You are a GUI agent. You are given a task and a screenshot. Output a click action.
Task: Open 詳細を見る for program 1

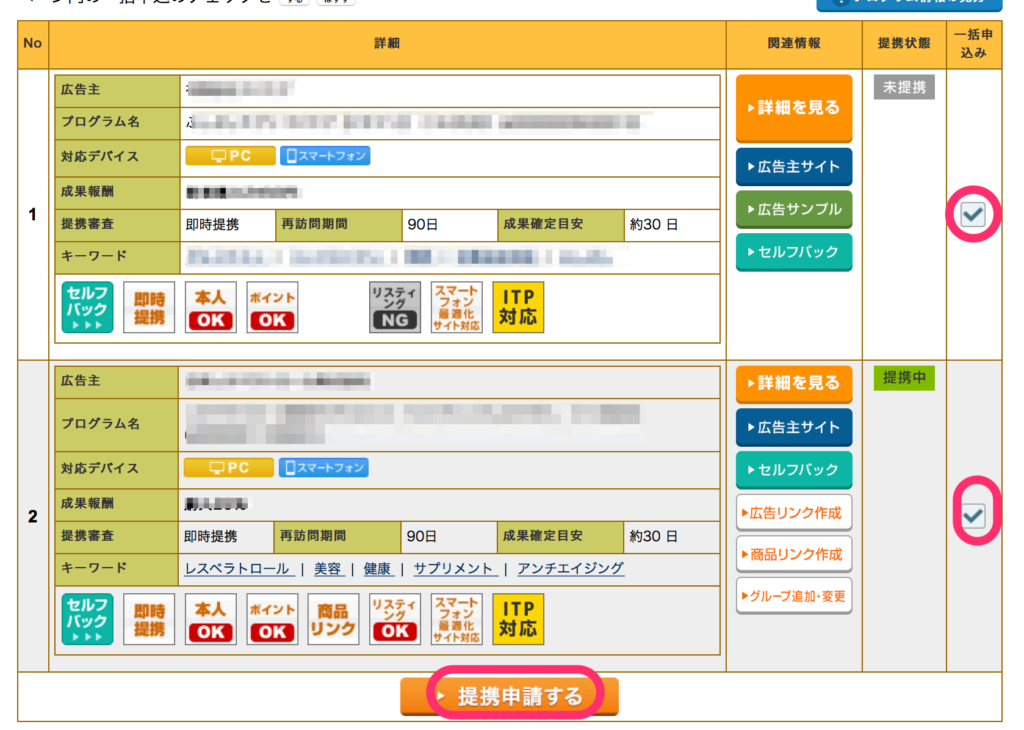(x=794, y=108)
